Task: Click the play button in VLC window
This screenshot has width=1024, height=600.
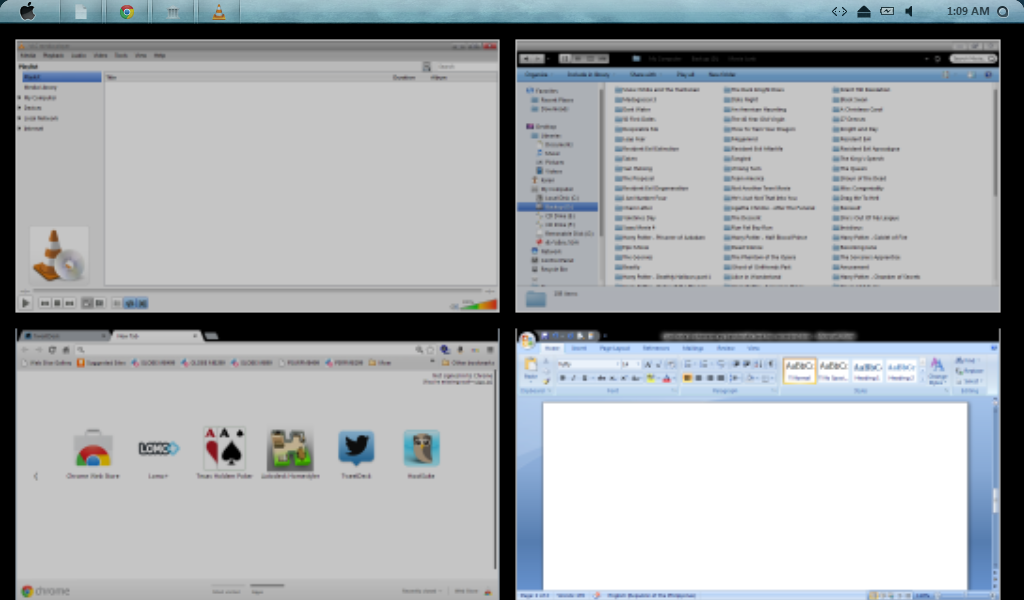Action: pos(25,303)
